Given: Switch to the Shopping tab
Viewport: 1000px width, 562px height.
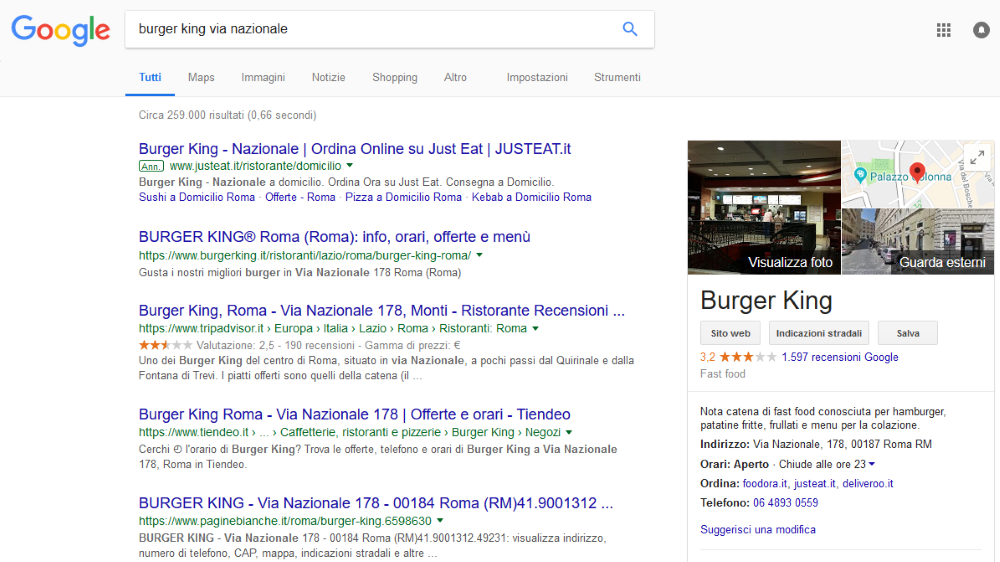Looking at the screenshot, I should [395, 77].
